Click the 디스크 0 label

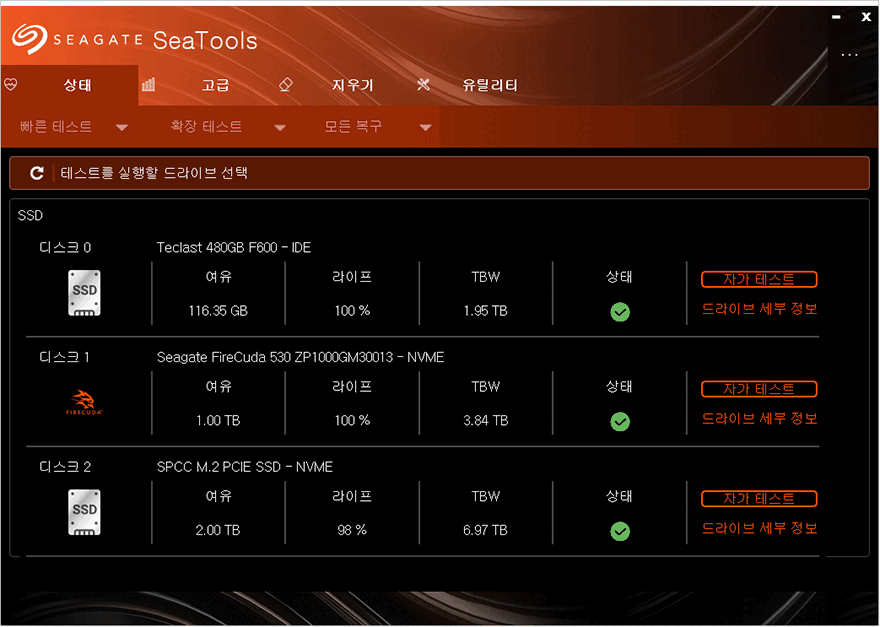[65, 248]
